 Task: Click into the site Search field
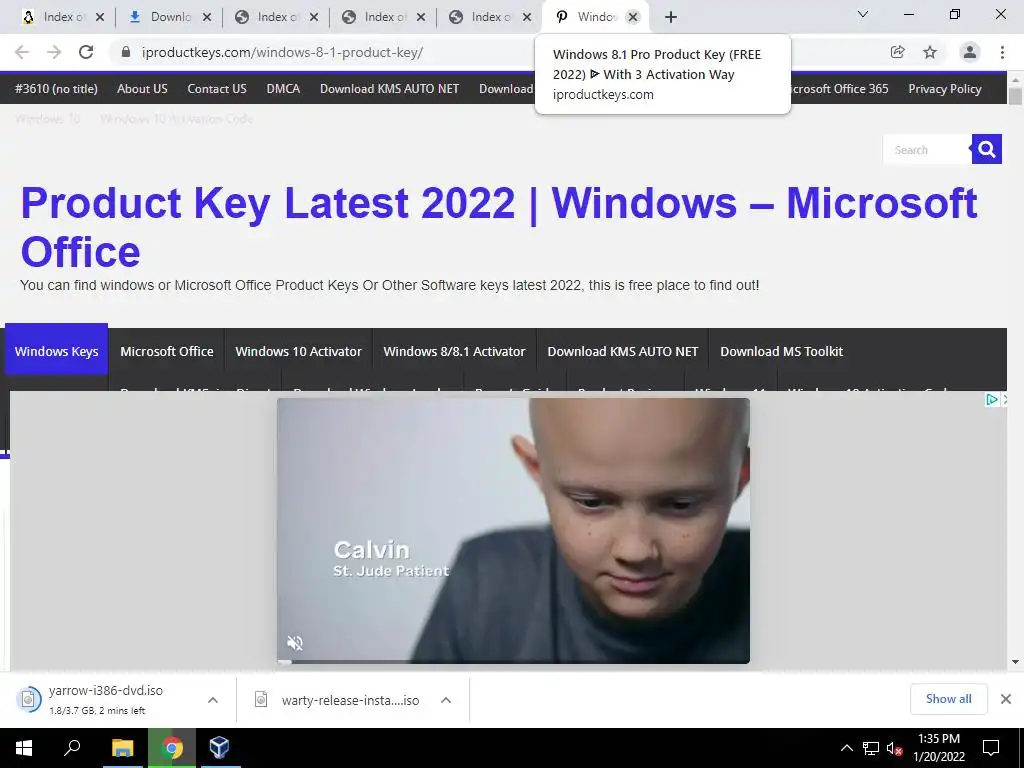tap(927, 150)
